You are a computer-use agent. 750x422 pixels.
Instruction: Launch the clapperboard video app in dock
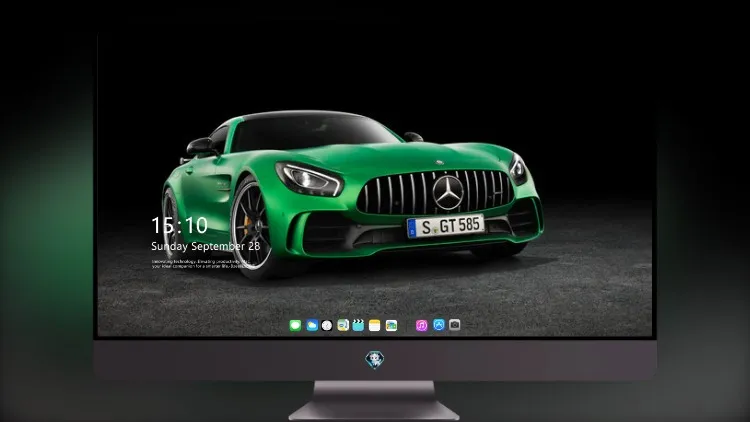coord(358,325)
